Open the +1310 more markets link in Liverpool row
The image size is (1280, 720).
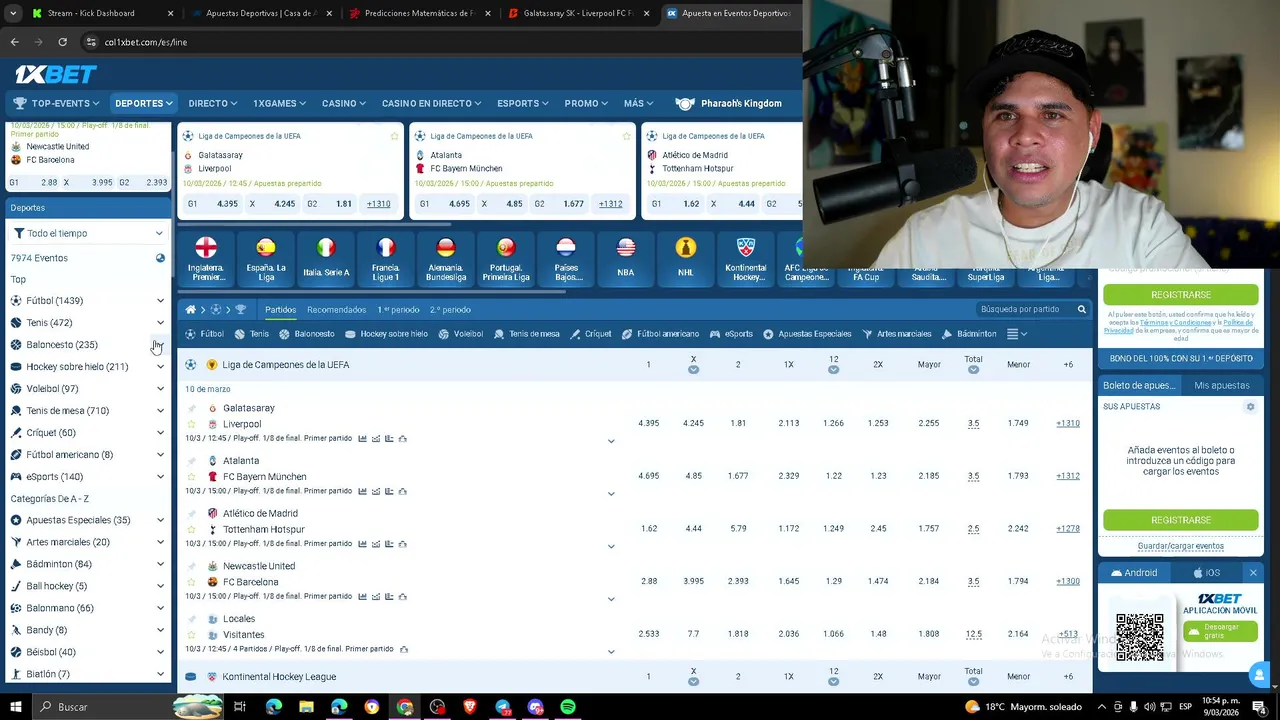(1068, 424)
